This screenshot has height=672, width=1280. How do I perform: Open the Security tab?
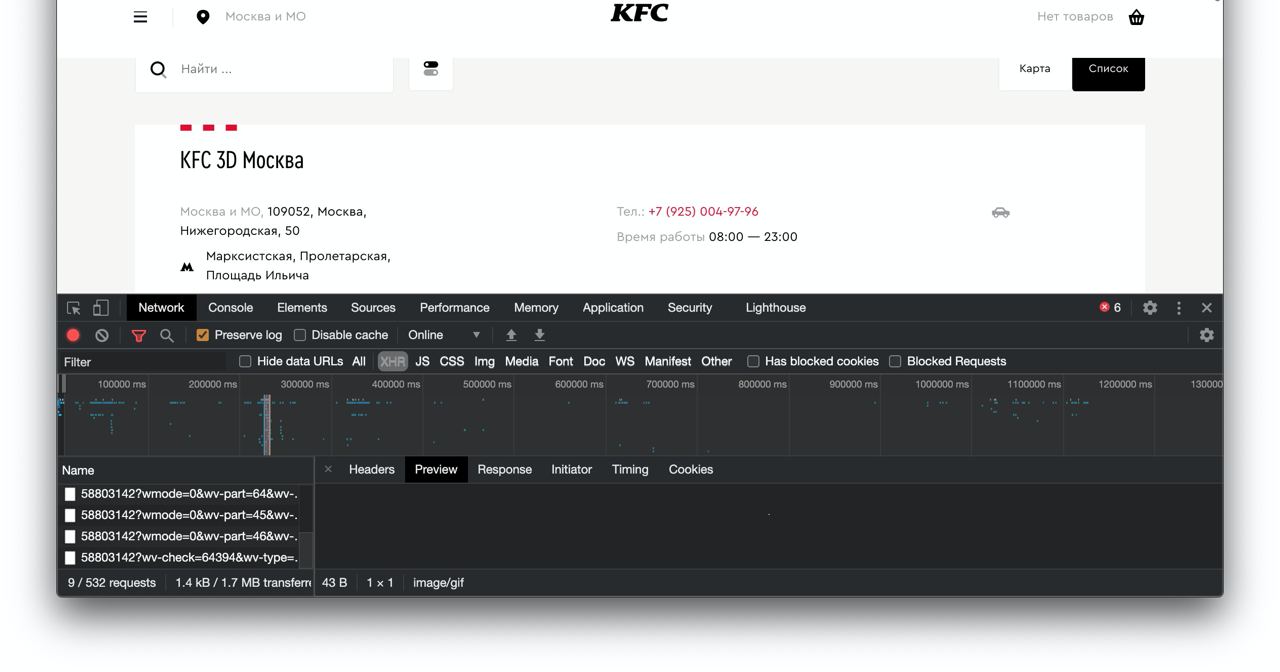690,308
